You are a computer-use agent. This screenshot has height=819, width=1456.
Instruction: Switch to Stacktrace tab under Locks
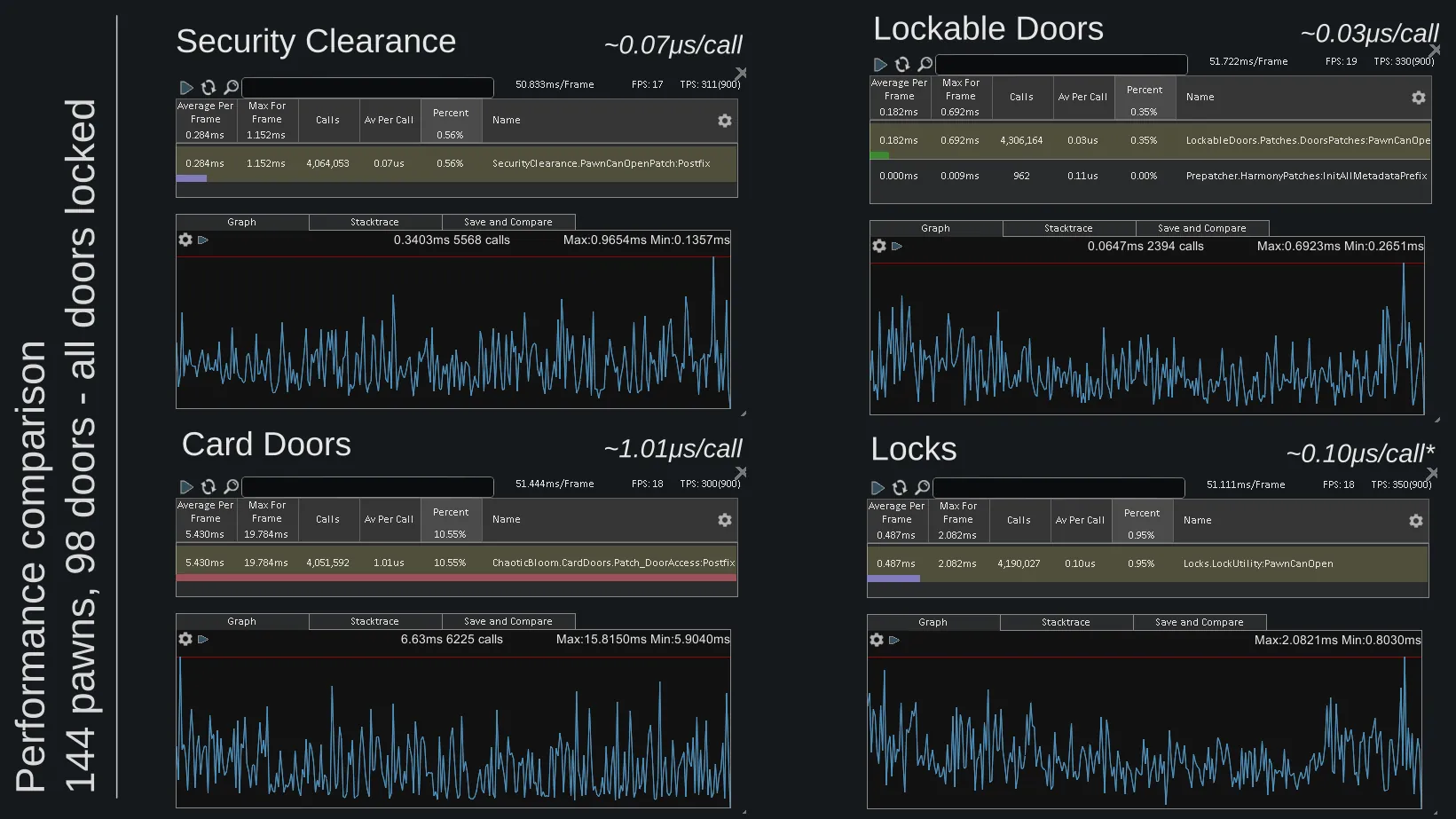click(x=1066, y=623)
